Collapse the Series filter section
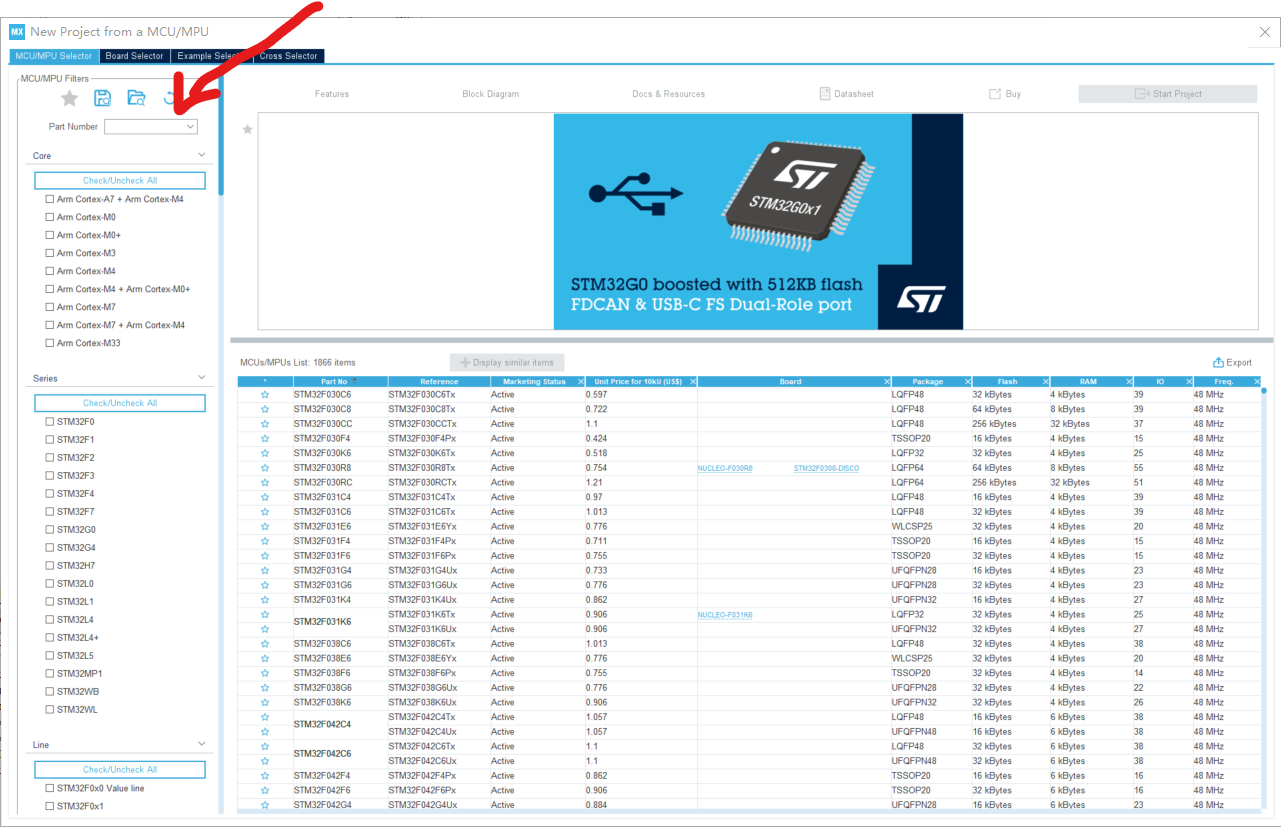1281x827 pixels. click(202, 378)
